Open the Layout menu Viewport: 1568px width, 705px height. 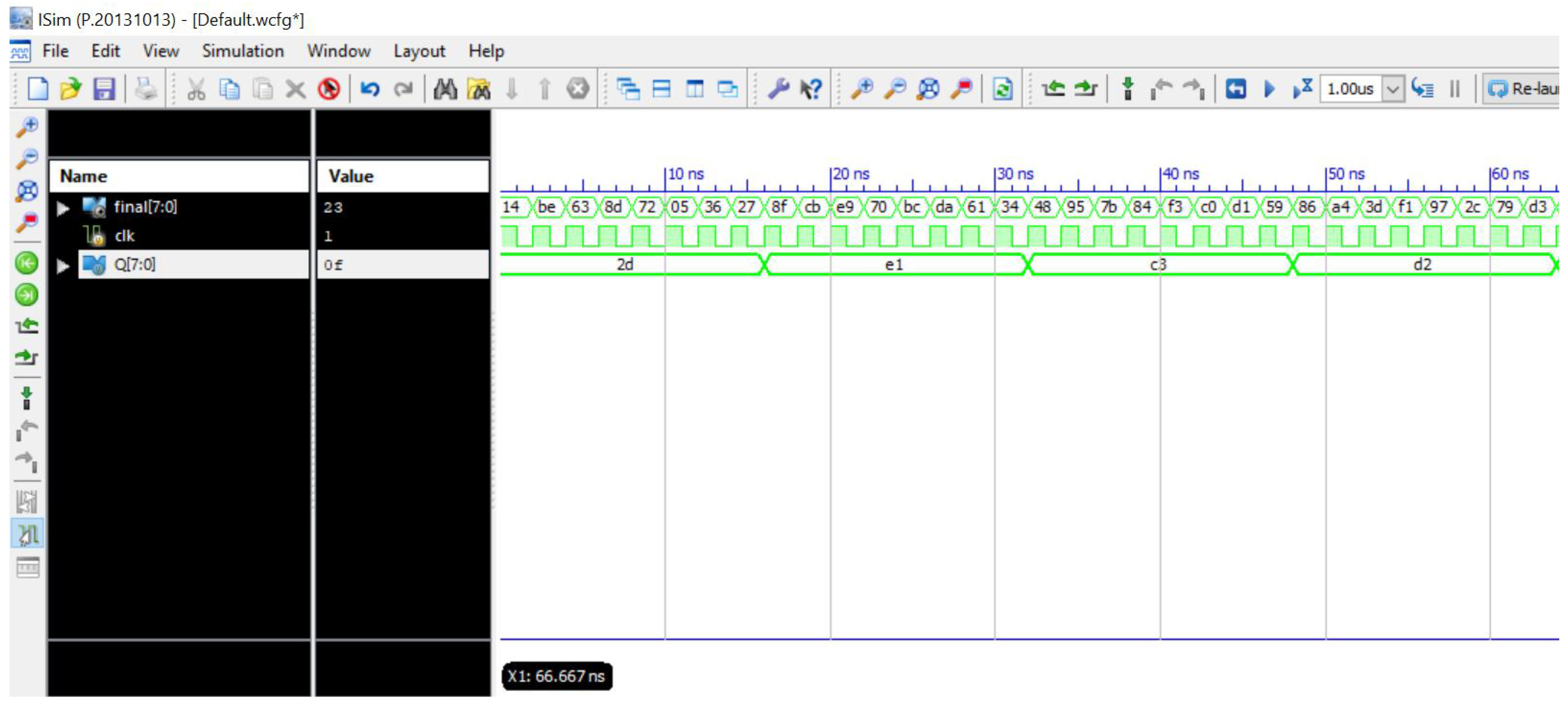coord(419,51)
